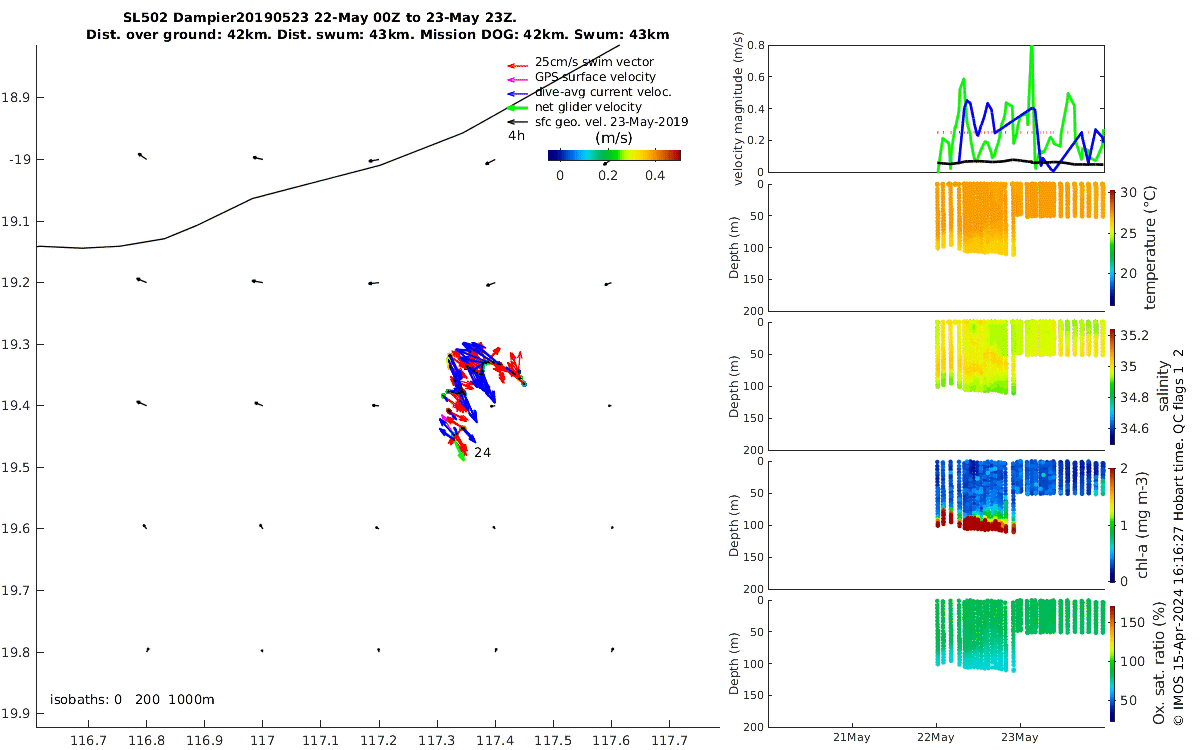Click 'sfc geo. vel. 23-May-2019' legend label
This screenshot has height=750, width=1200.
[612, 122]
